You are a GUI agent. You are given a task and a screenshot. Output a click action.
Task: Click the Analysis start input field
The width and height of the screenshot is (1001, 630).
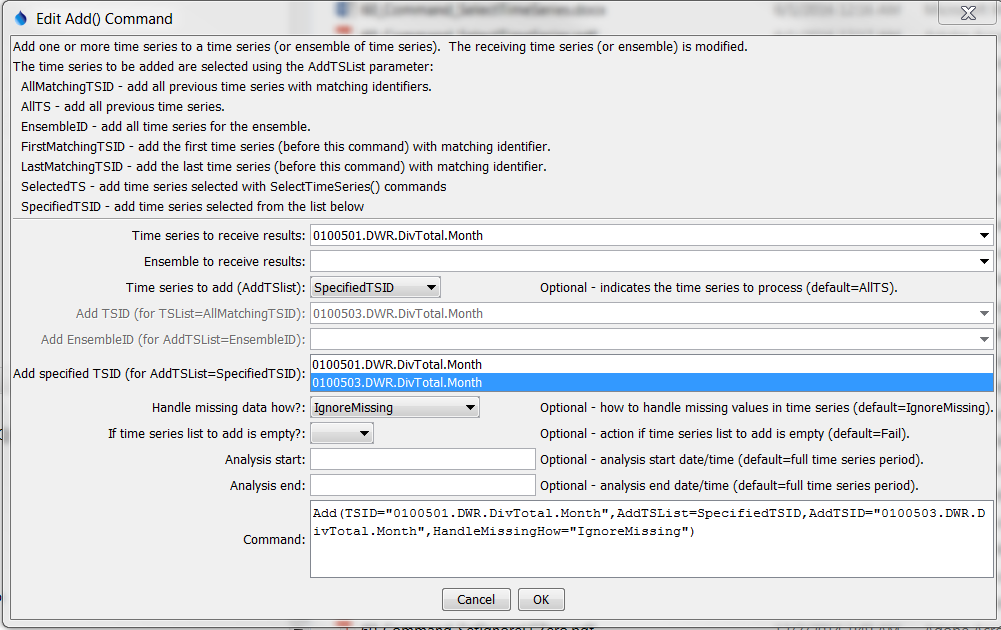(x=423, y=459)
